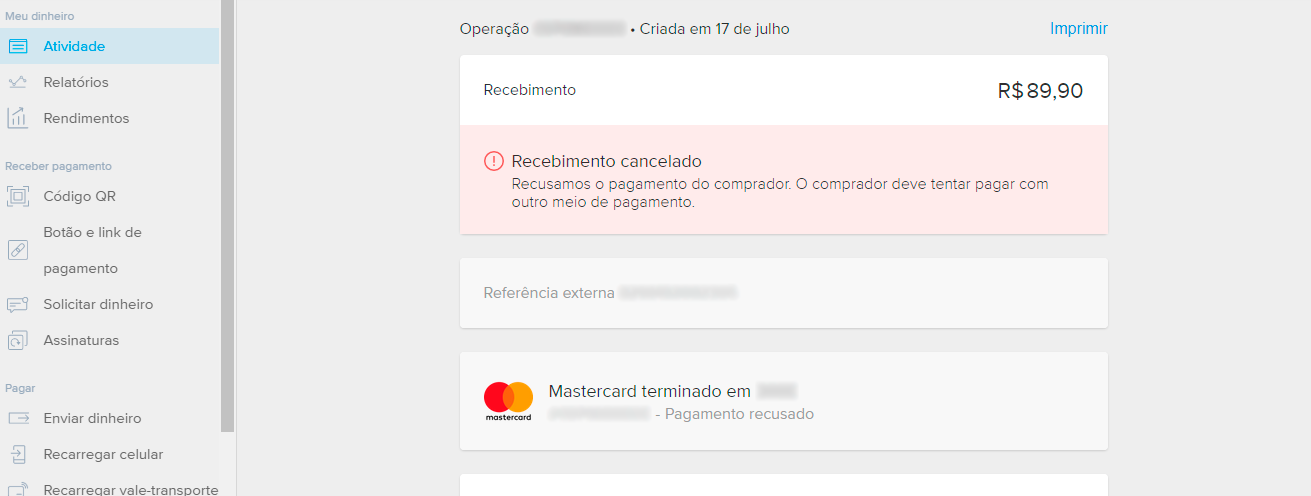Click the Recebimento amount R$ 89,90
The width and height of the screenshot is (1311, 496).
[1040, 90]
